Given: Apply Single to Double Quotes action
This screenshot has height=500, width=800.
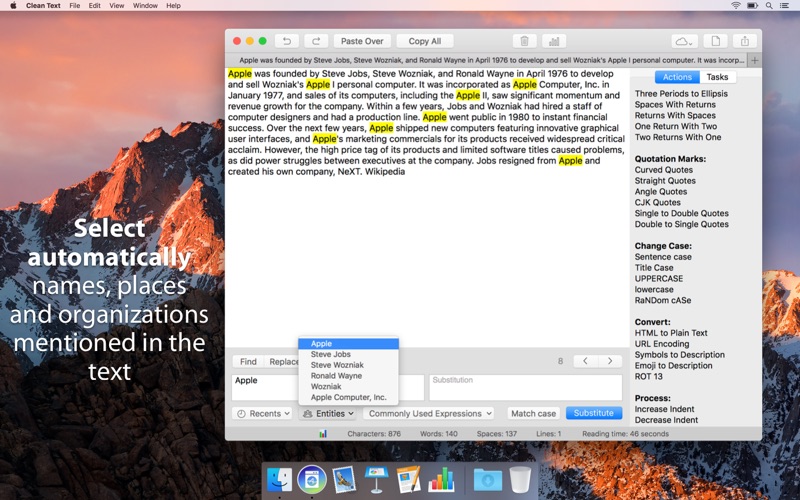Looking at the screenshot, I should tap(682, 213).
